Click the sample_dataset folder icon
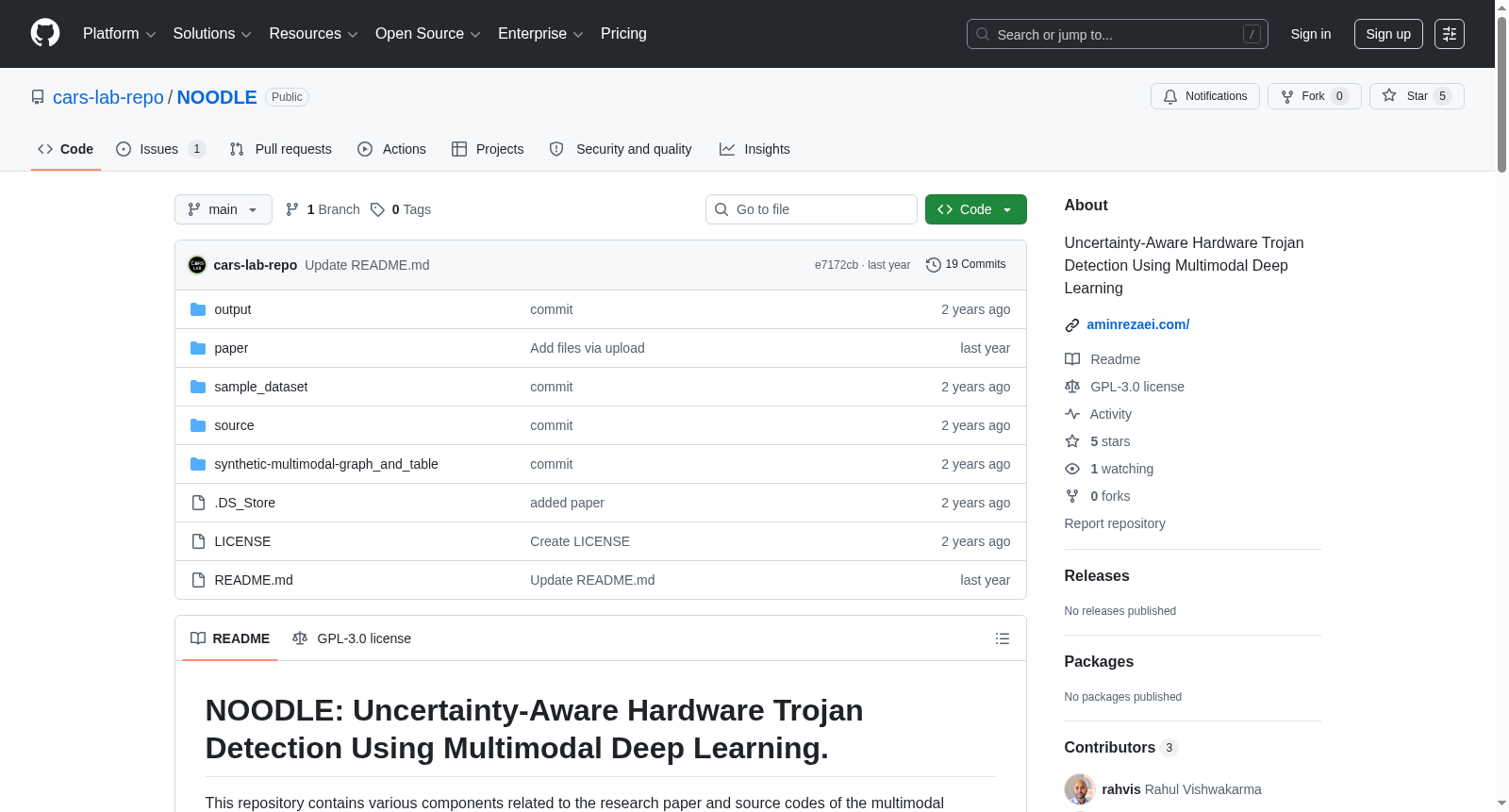The width and height of the screenshot is (1509, 812). pyautogui.click(x=198, y=387)
